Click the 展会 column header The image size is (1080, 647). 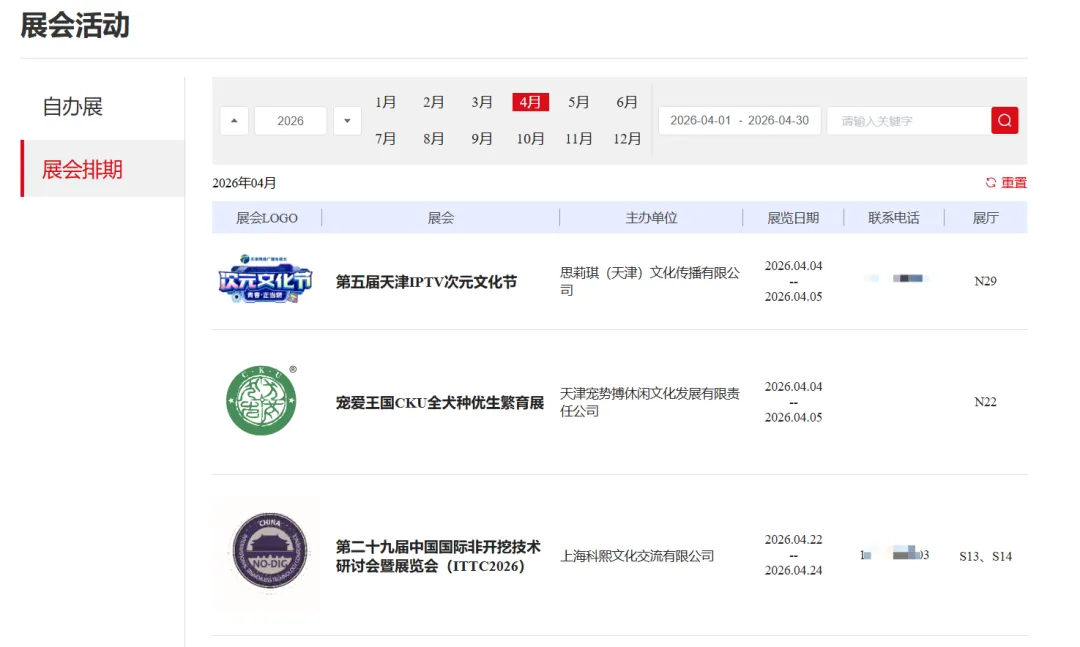click(441, 218)
